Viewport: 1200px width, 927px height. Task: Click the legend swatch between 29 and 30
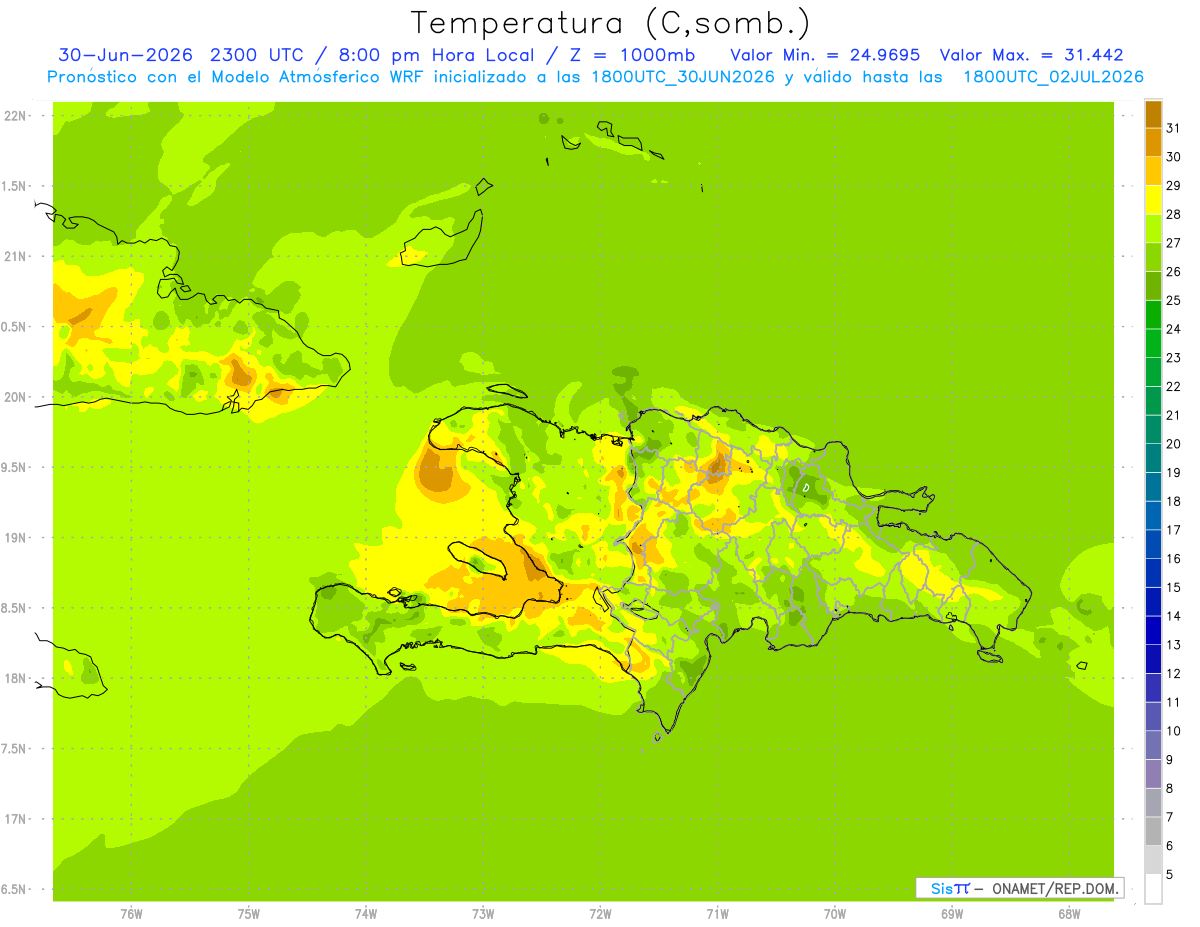pyautogui.click(x=1153, y=172)
